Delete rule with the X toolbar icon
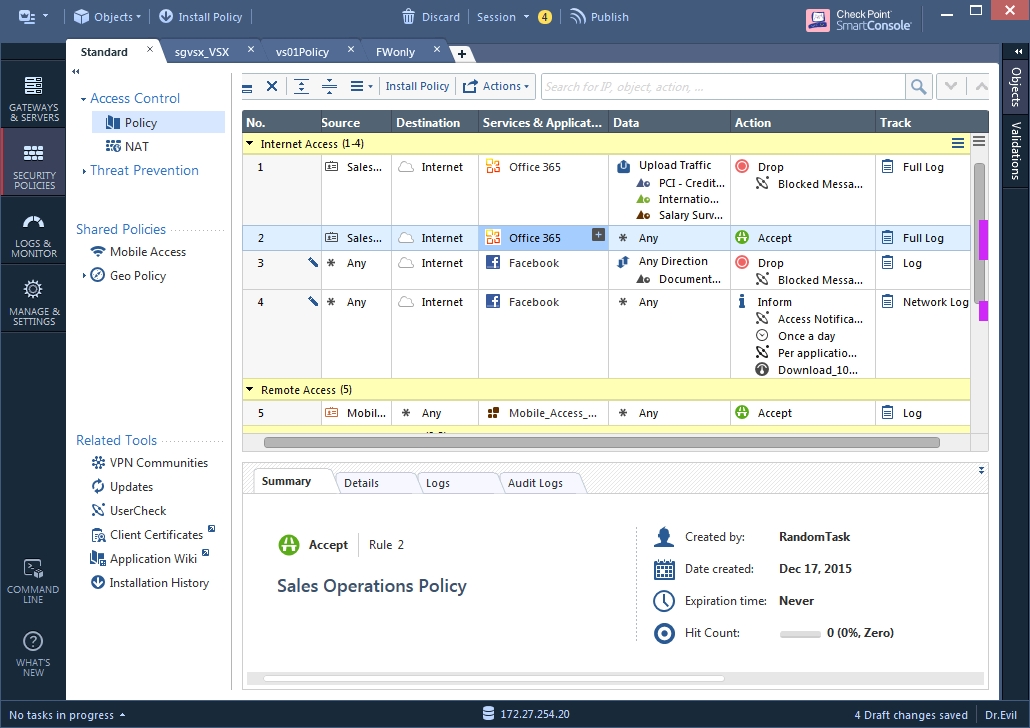The height and width of the screenshot is (728, 1030). coord(272,87)
